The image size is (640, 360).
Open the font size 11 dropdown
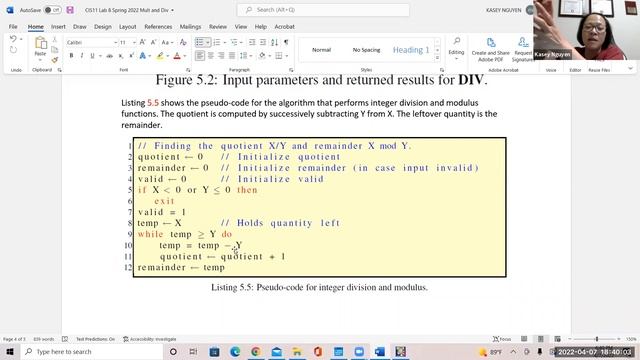coord(134,42)
